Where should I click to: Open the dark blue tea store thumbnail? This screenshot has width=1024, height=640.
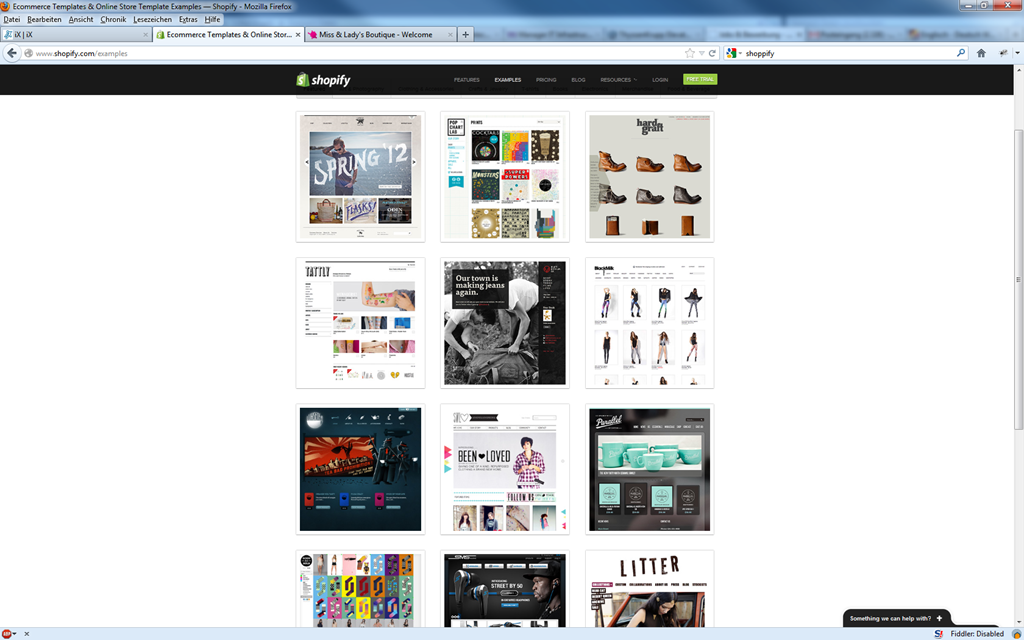coord(360,469)
